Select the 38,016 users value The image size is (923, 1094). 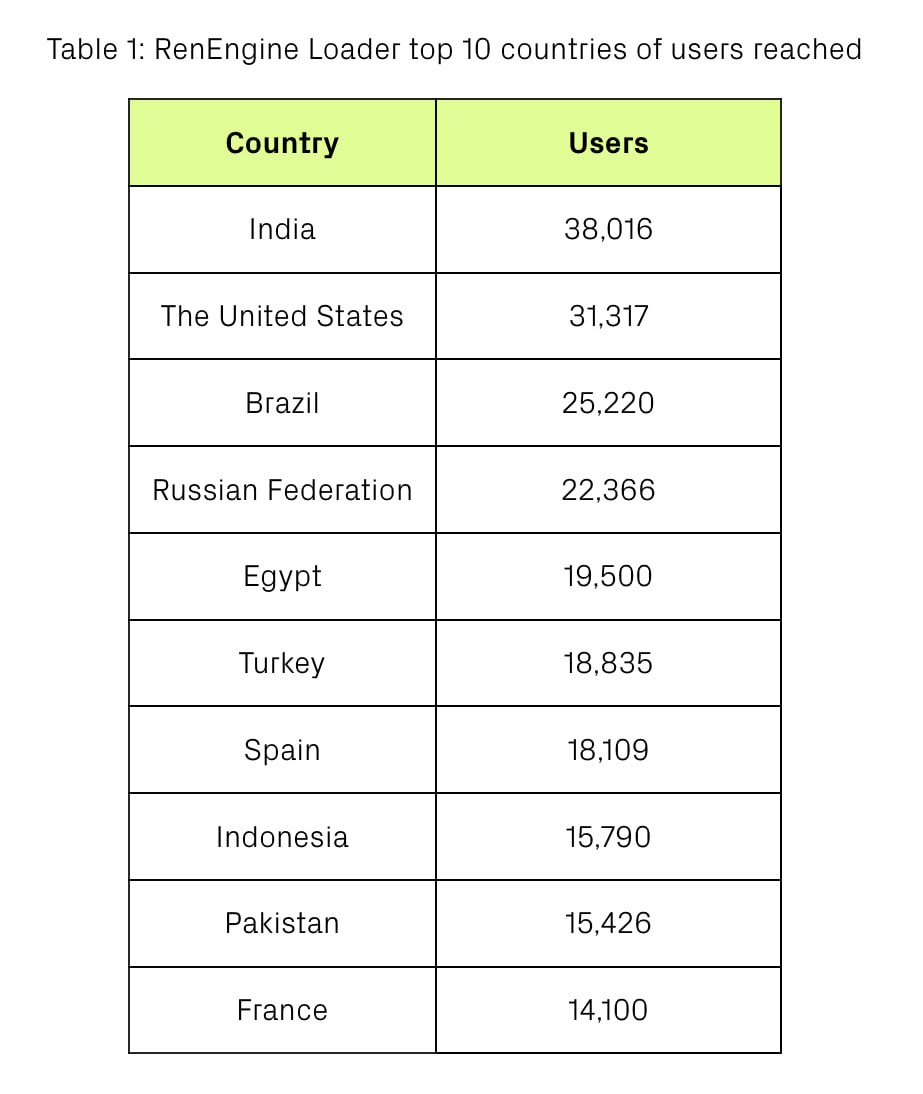point(608,229)
